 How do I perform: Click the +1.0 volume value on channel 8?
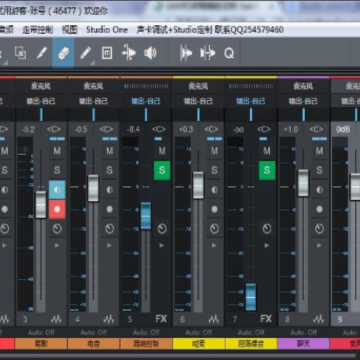[x=291, y=129]
